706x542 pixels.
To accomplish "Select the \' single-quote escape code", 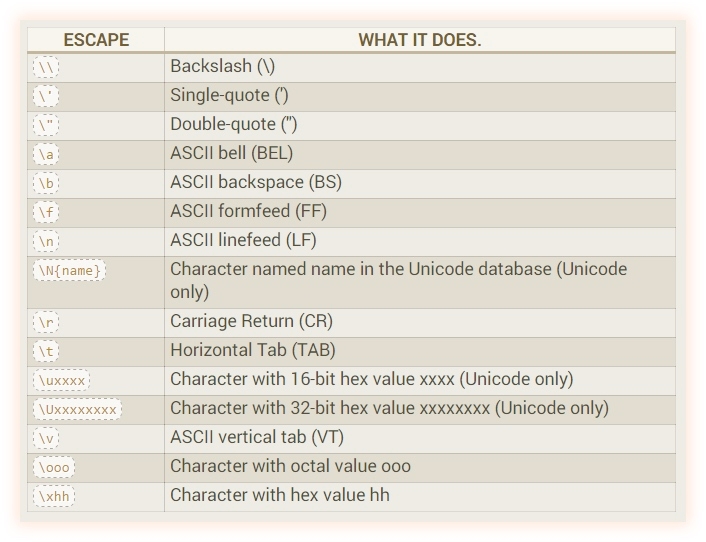I will tap(47, 96).
